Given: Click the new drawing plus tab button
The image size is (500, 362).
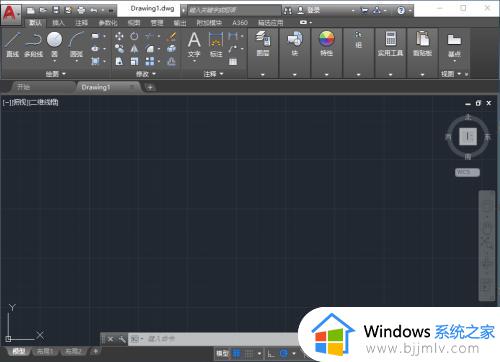Looking at the screenshot, I should [150, 87].
